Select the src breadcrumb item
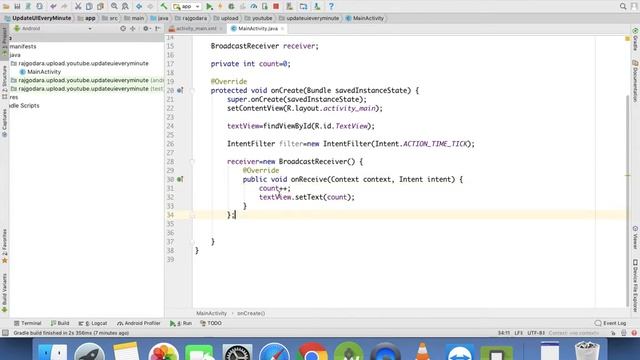 pos(110,18)
